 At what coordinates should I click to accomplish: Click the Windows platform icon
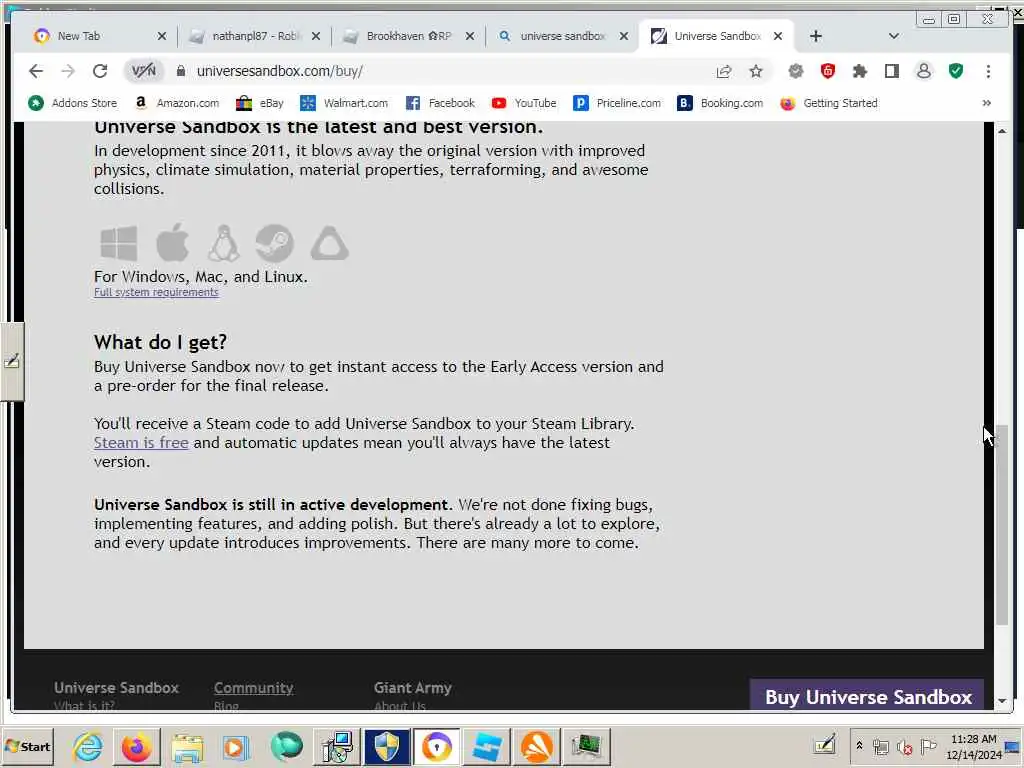tap(119, 243)
